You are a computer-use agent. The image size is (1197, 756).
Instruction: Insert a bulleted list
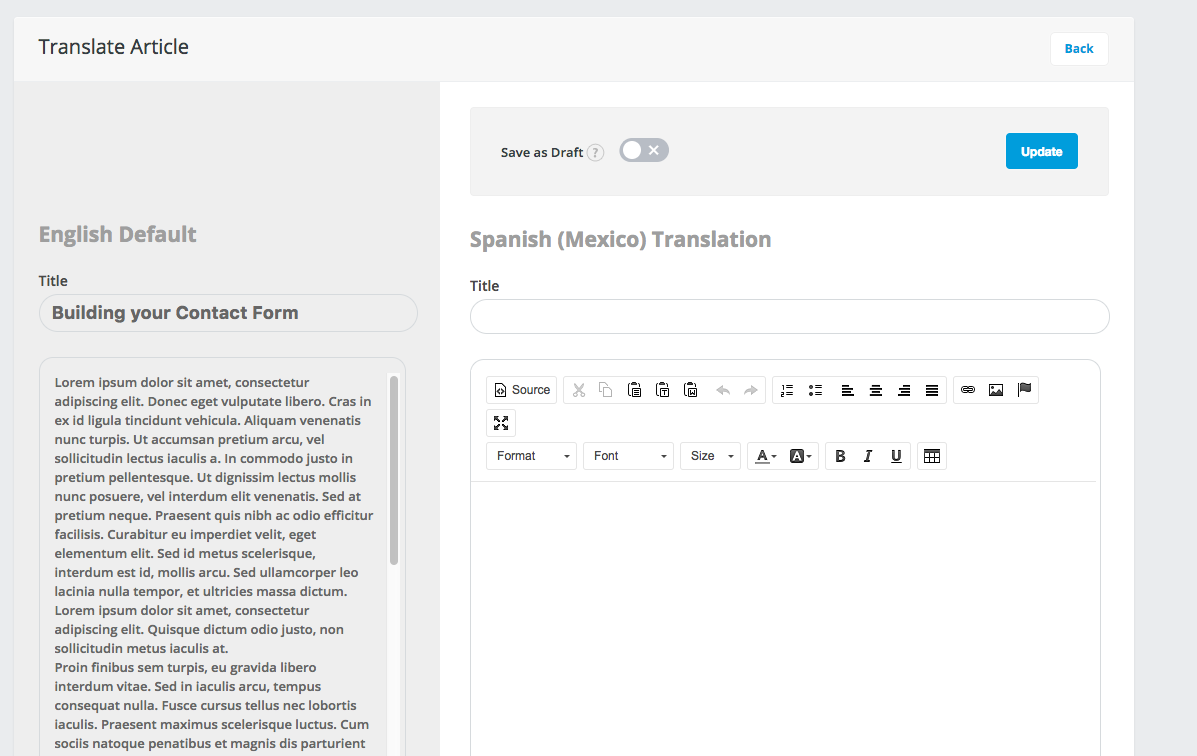[x=815, y=390]
